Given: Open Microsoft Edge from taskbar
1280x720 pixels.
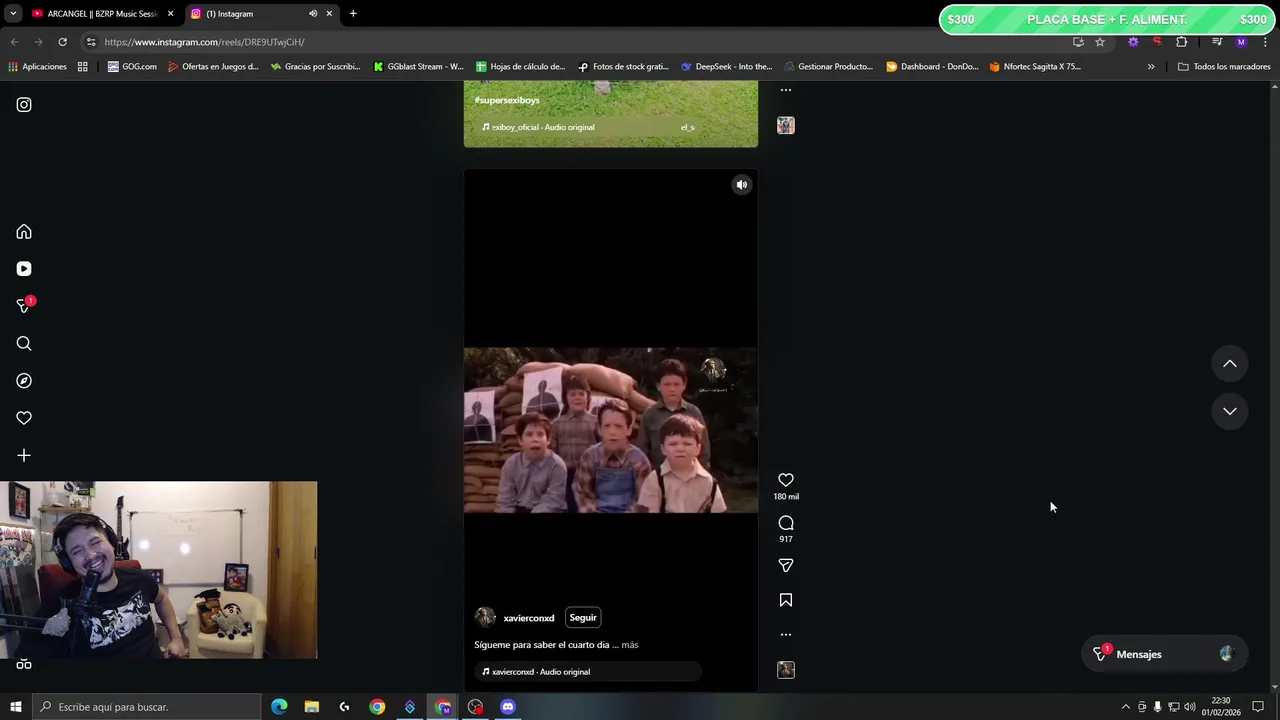Looking at the screenshot, I should coord(279,707).
